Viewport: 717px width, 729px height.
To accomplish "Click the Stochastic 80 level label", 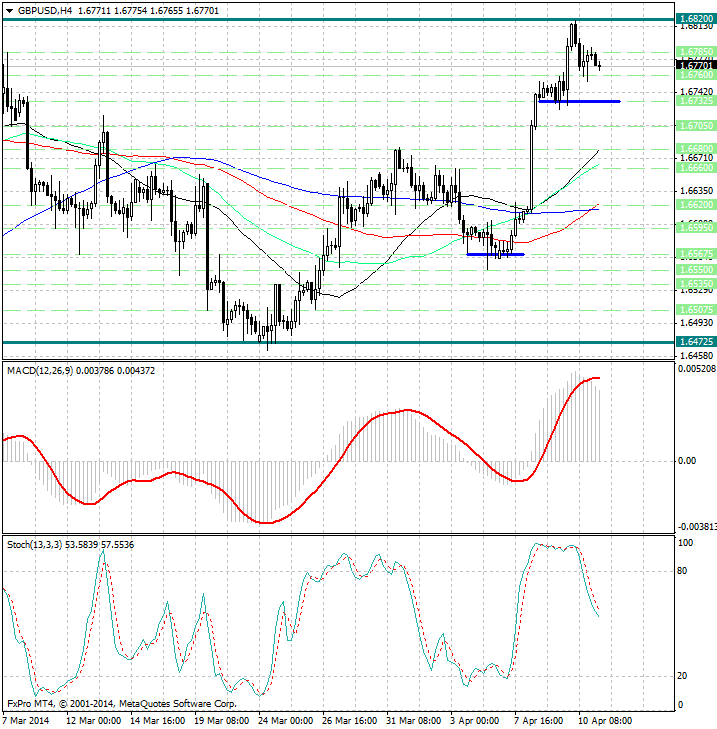I will pyautogui.click(x=685, y=571).
